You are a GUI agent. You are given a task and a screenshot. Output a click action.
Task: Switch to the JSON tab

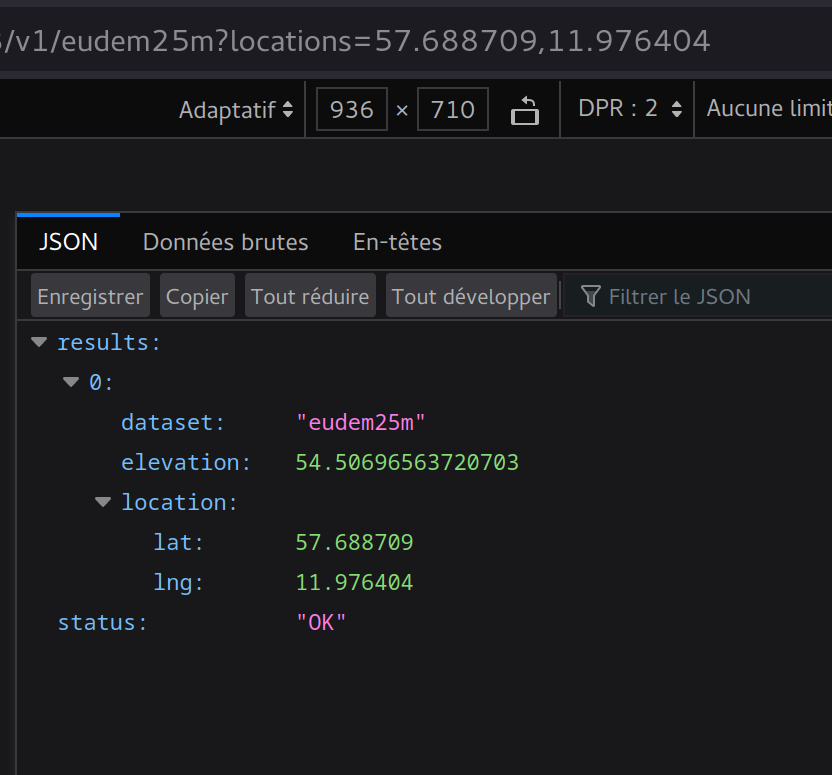(68, 242)
